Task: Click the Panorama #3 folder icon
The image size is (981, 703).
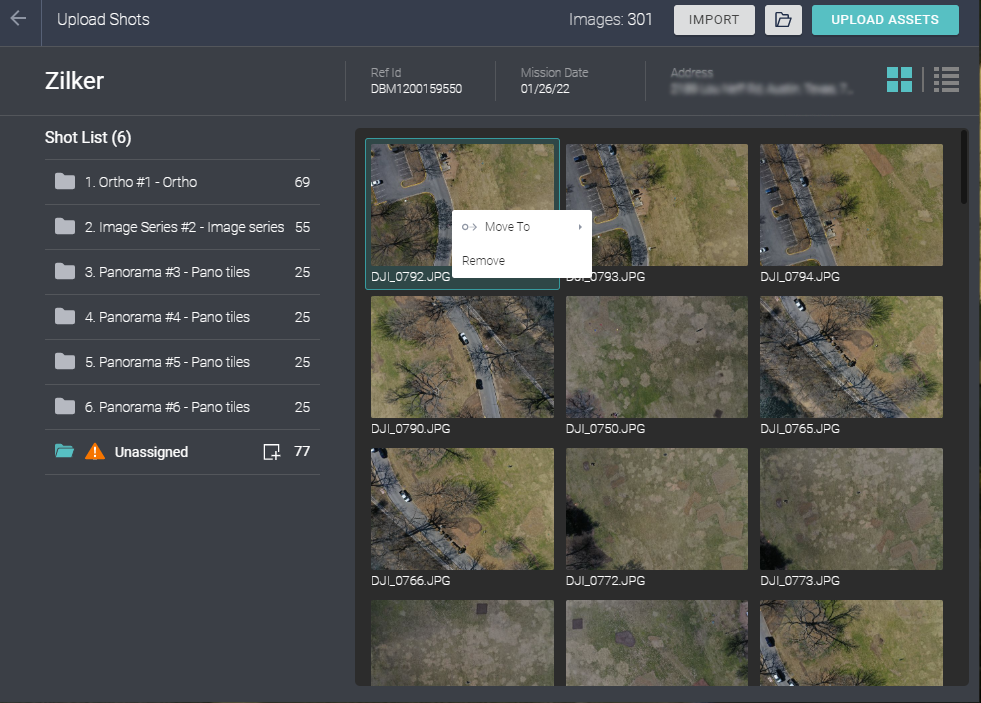Action: click(64, 272)
